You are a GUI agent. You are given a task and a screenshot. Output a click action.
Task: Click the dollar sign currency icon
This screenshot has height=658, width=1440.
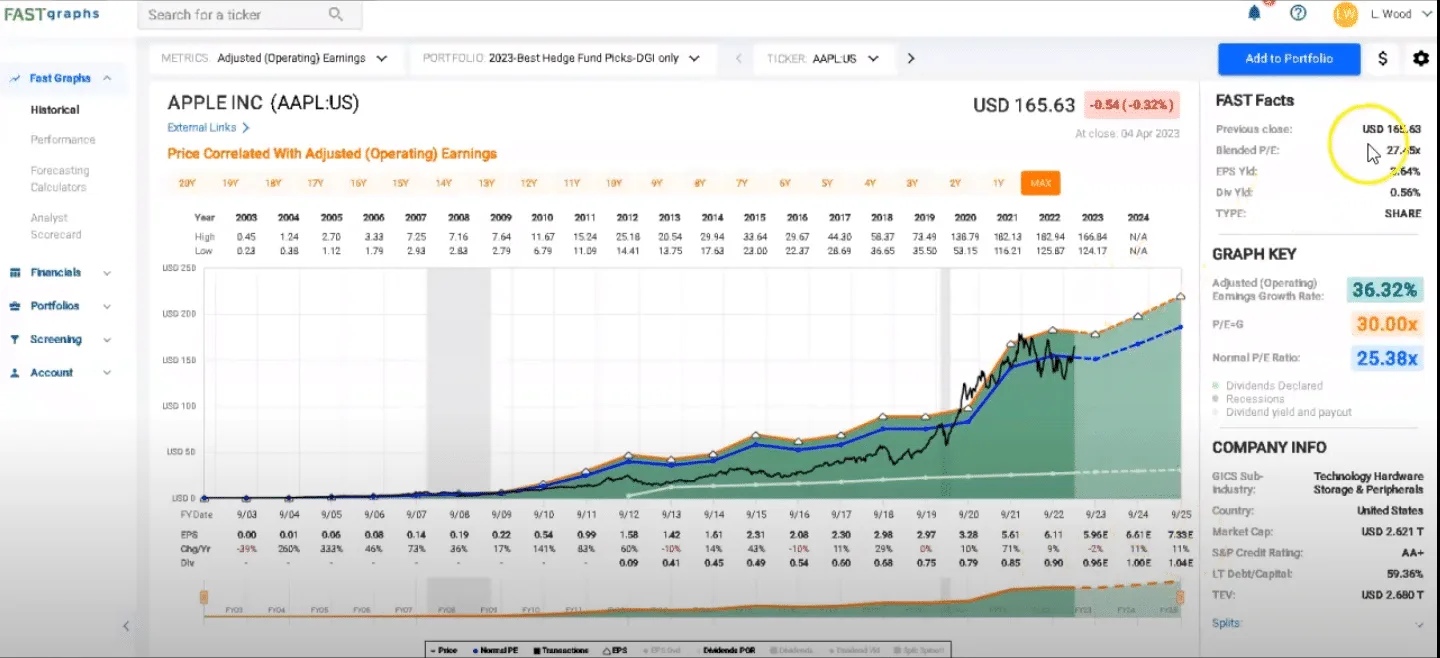tap(1383, 58)
